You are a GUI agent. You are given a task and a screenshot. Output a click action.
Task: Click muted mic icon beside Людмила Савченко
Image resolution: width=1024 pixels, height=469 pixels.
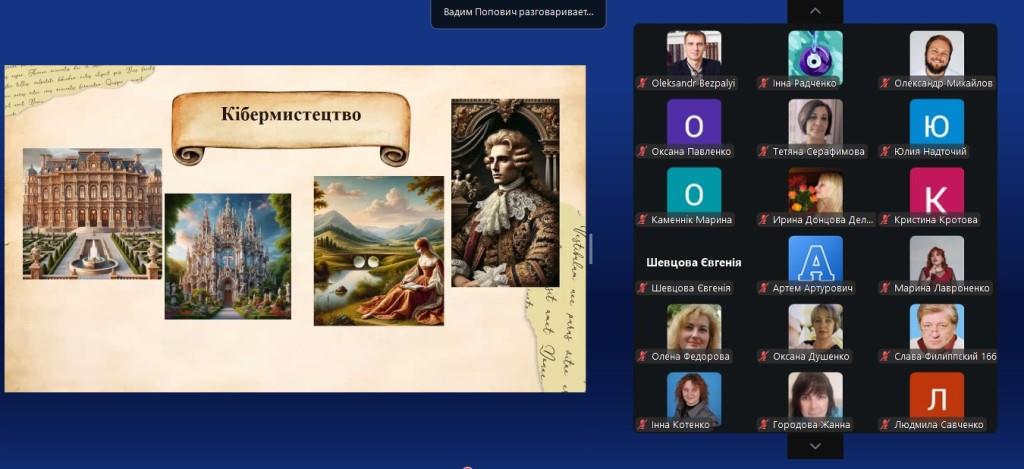point(885,424)
